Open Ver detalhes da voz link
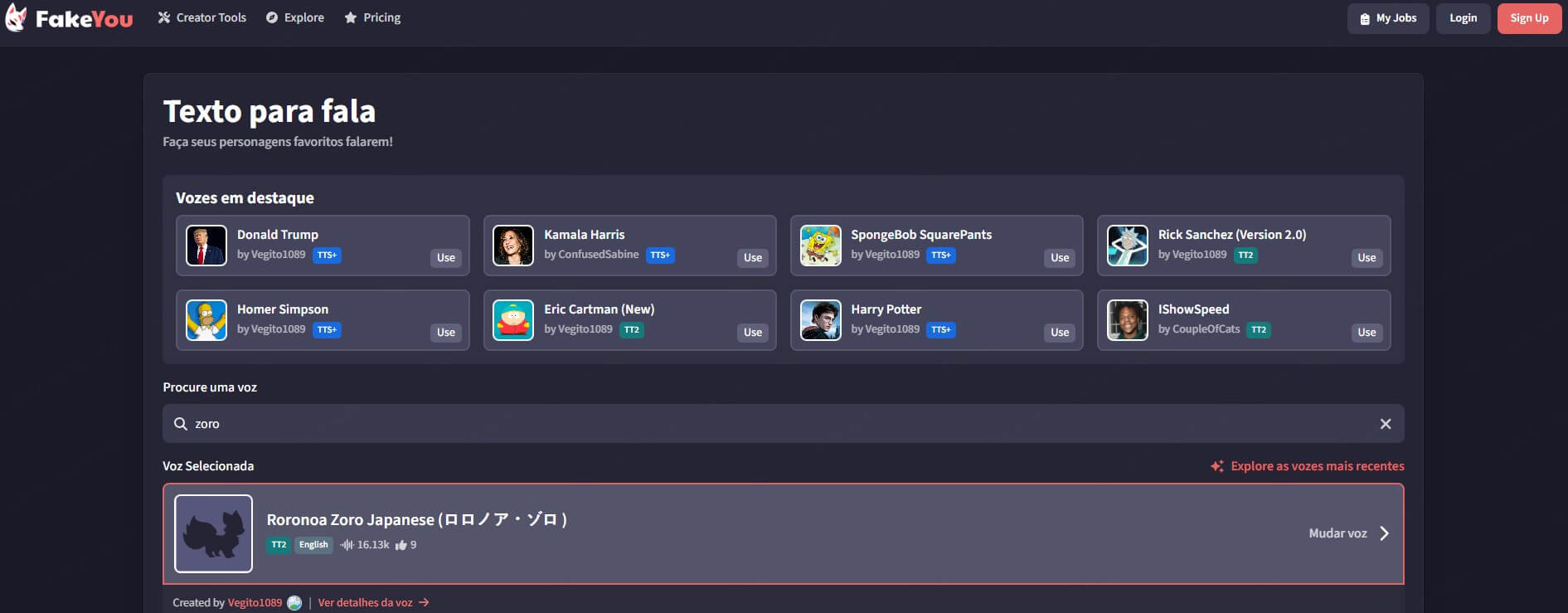This screenshot has width=1568, height=613. click(x=373, y=603)
